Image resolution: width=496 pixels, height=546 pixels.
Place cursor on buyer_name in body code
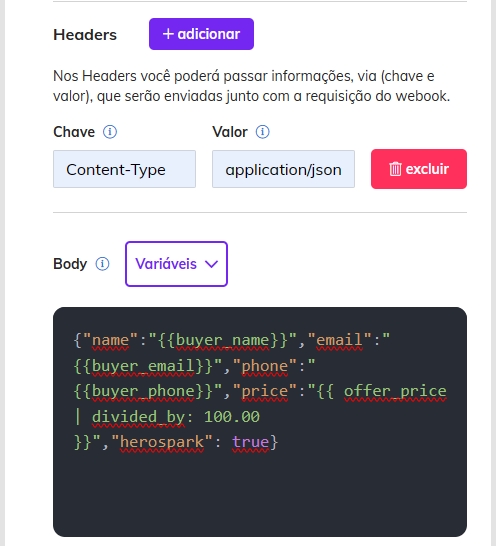pyautogui.click(x=222, y=340)
